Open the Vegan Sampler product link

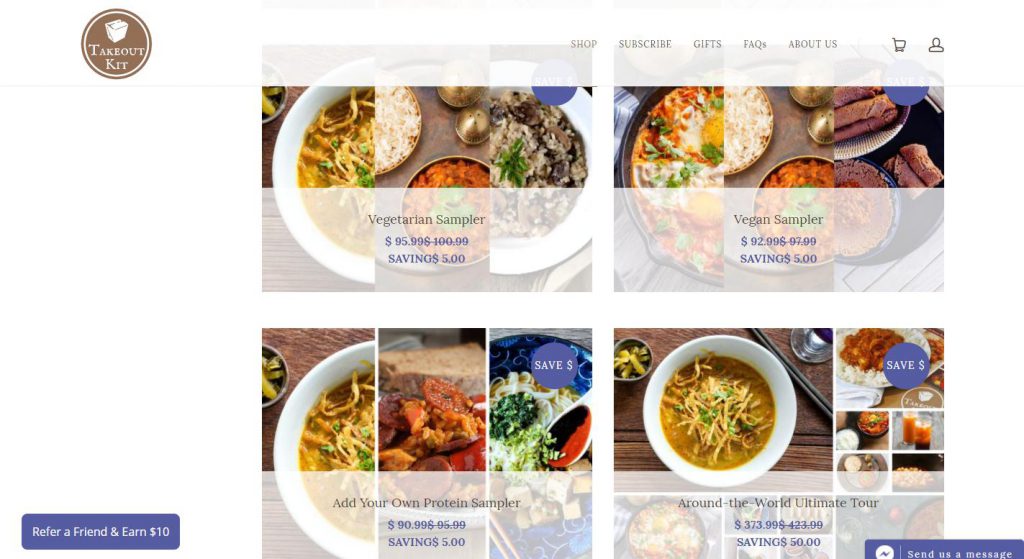(x=778, y=219)
